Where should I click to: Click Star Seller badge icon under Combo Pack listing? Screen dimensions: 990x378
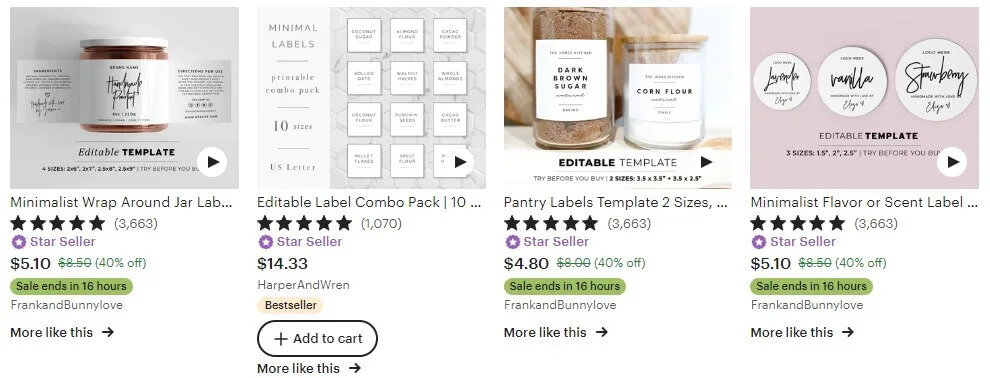[266, 242]
